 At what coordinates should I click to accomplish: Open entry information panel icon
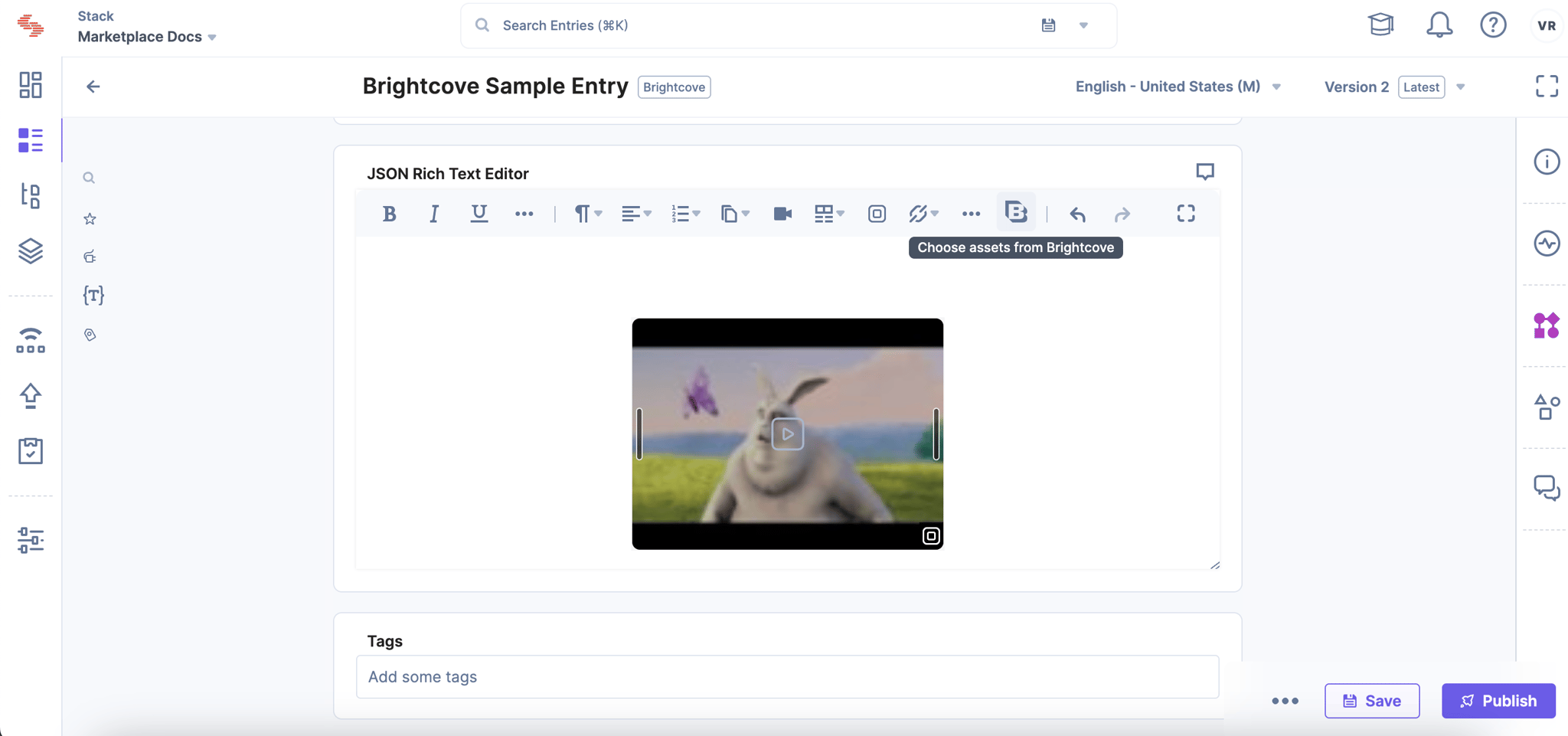[1547, 162]
